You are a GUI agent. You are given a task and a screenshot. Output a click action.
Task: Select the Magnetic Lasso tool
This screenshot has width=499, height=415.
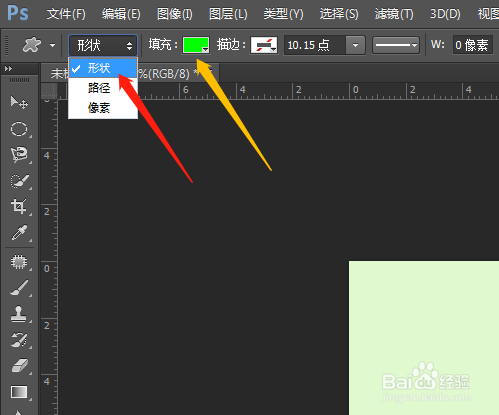coord(19,155)
